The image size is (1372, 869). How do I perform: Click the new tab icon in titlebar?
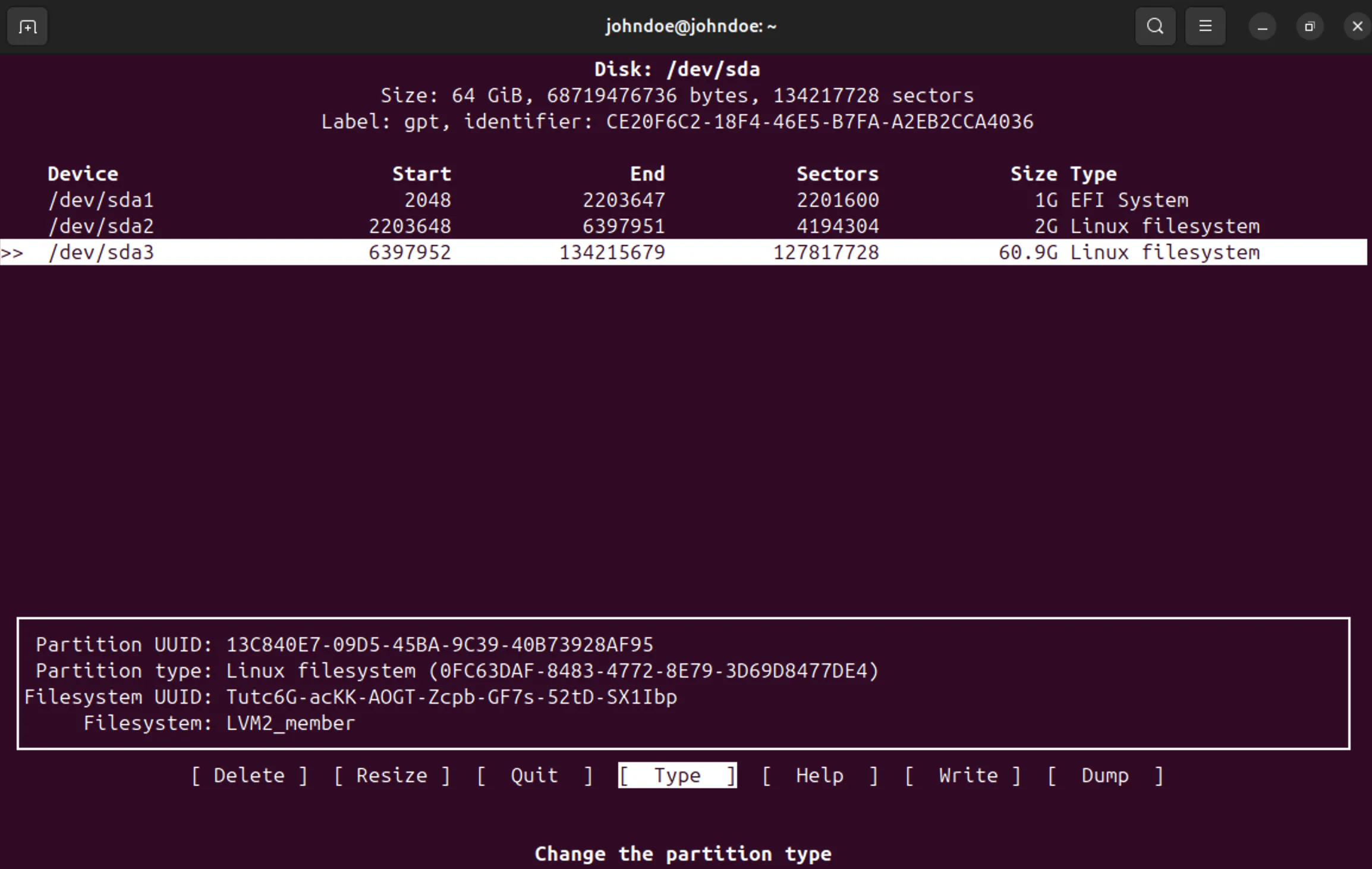(27, 27)
